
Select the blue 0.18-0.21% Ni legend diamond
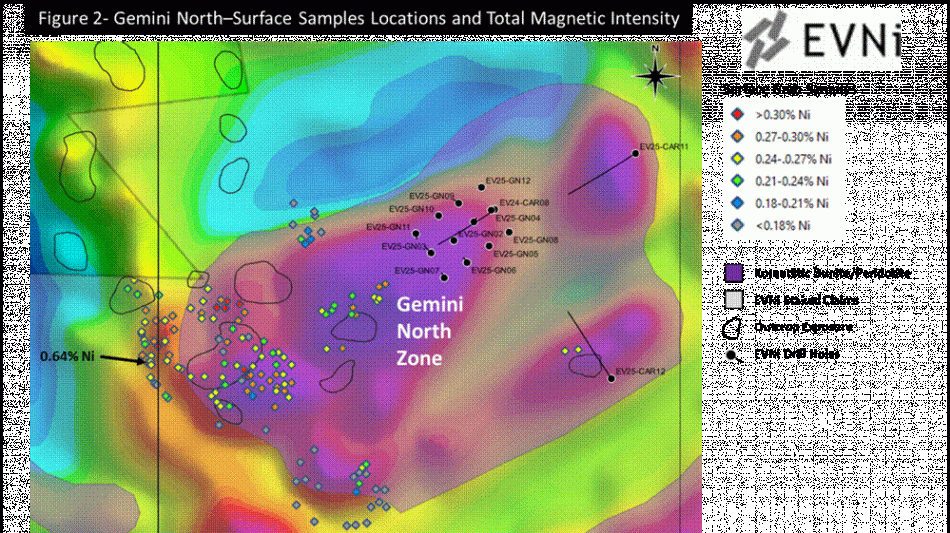pos(736,203)
